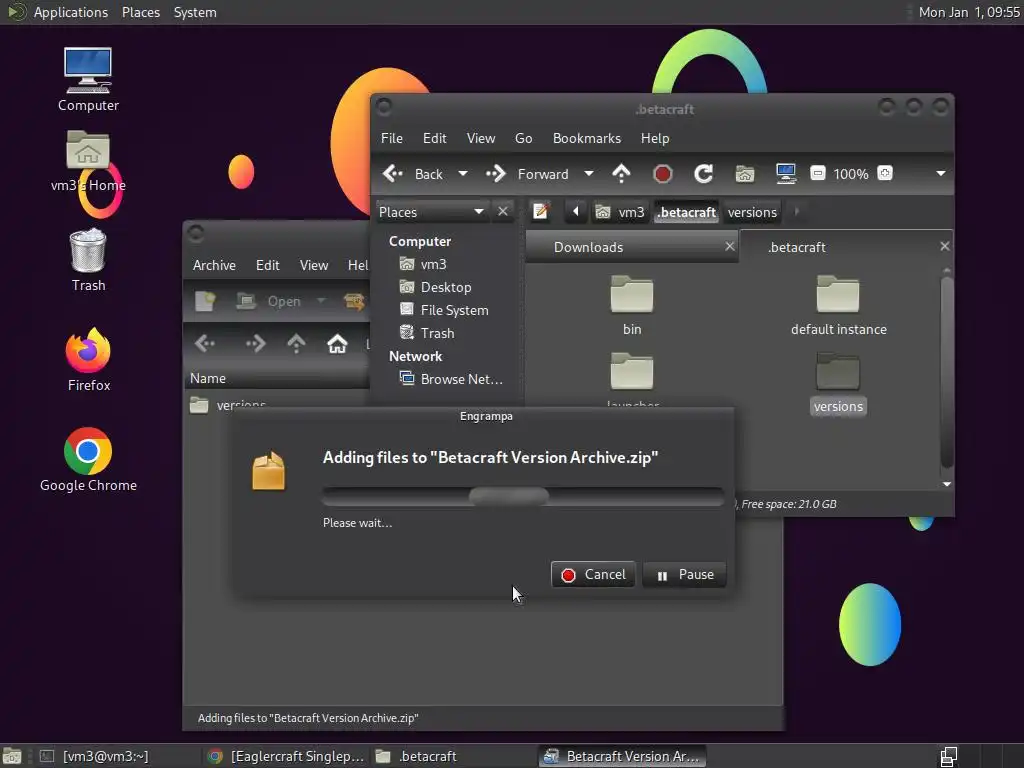Click the archive progress bar
Viewport: 1024px width, 768px height.
click(x=523, y=496)
